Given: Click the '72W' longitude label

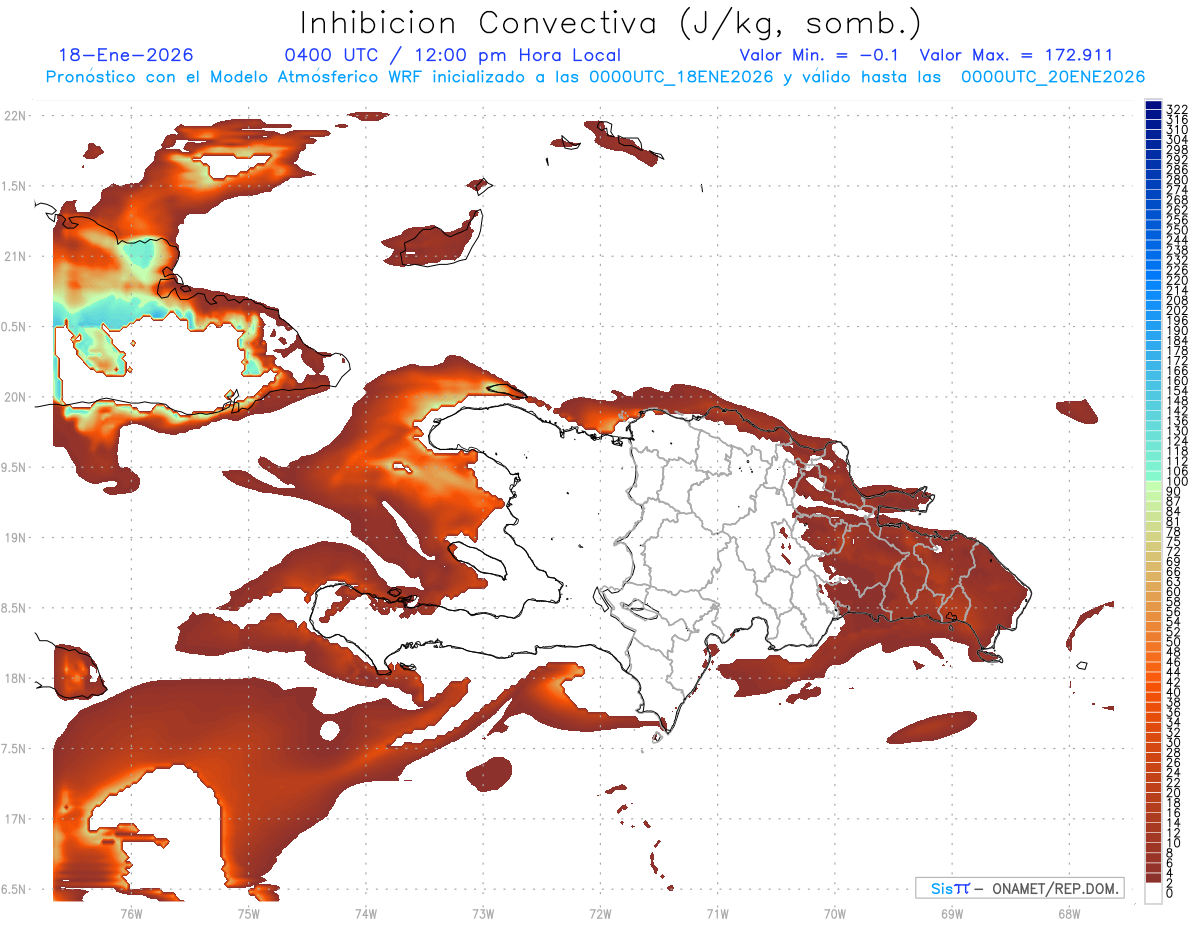Looking at the screenshot, I should (600, 913).
